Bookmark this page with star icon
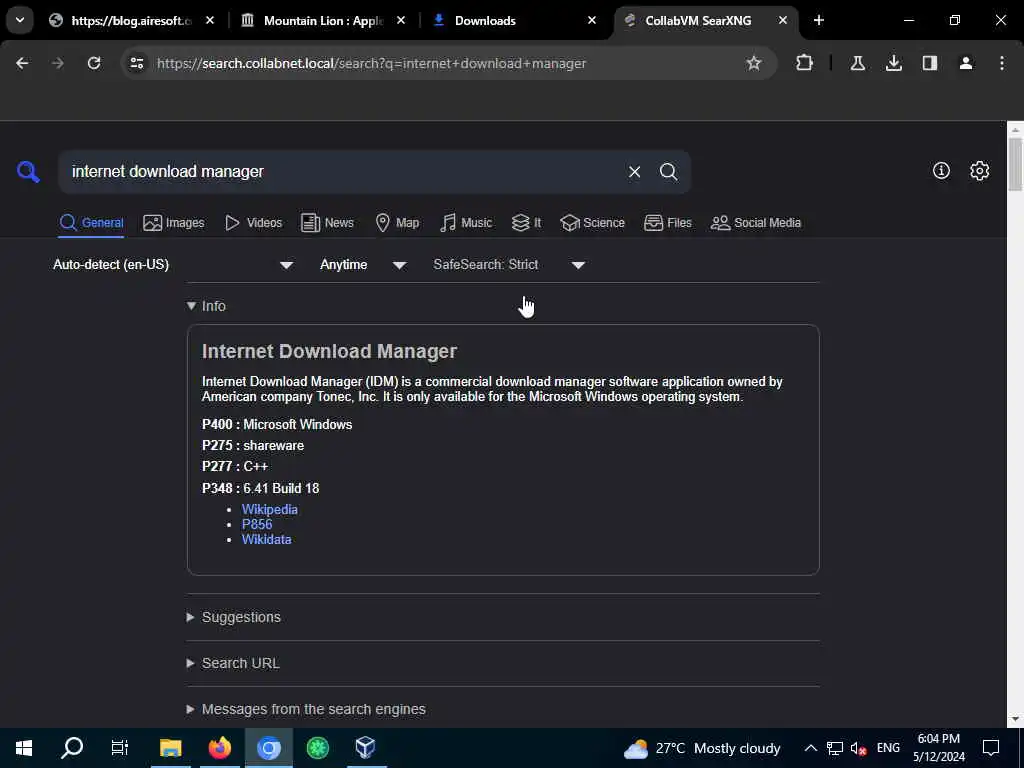The image size is (1024, 768). click(x=754, y=63)
